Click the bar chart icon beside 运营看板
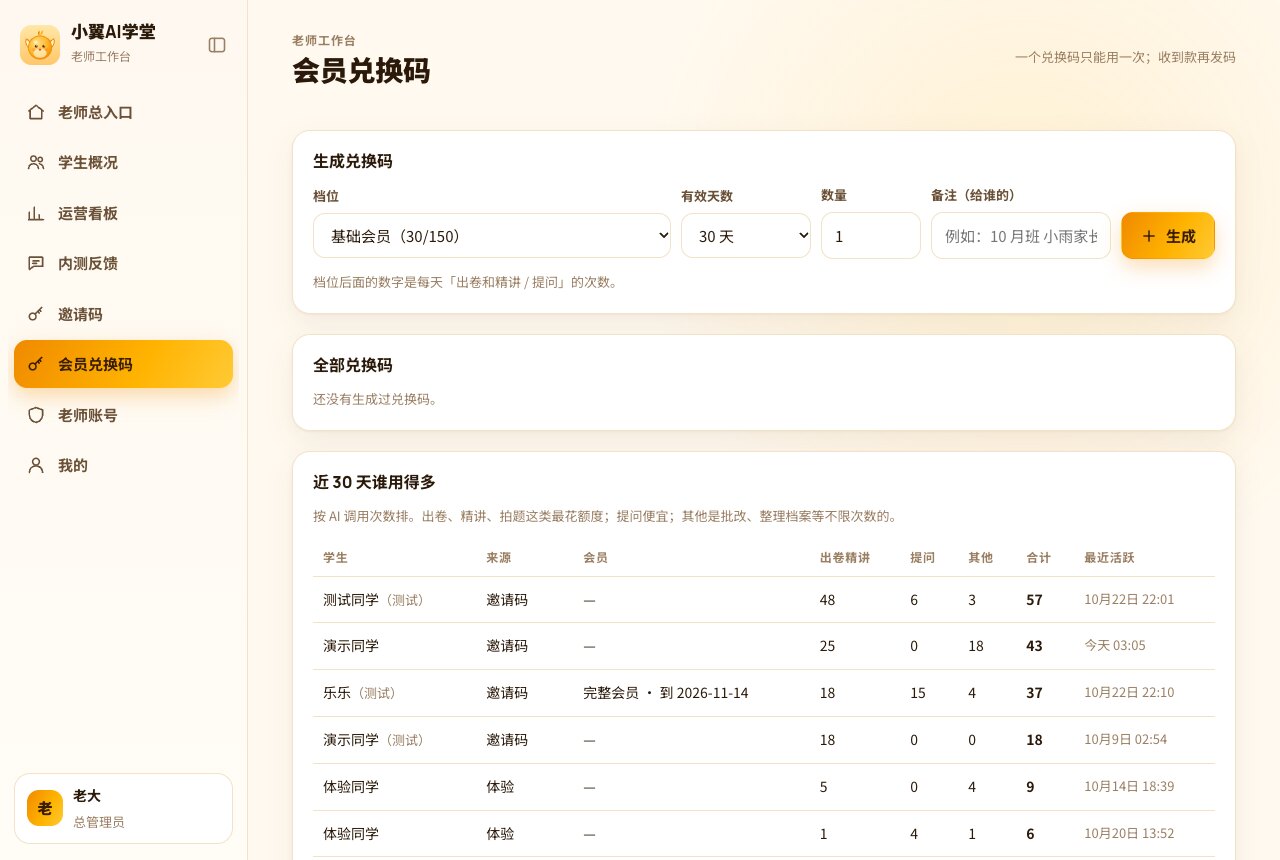 coord(36,213)
